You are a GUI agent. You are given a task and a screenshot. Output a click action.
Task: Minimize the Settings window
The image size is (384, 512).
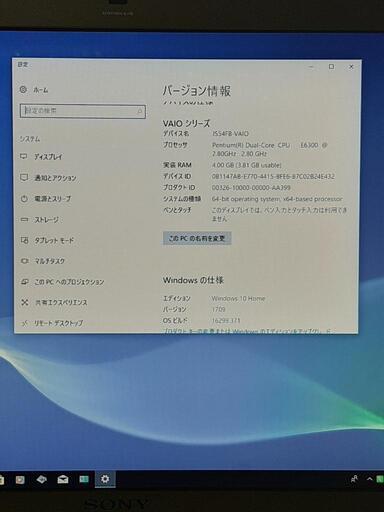point(311,67)
